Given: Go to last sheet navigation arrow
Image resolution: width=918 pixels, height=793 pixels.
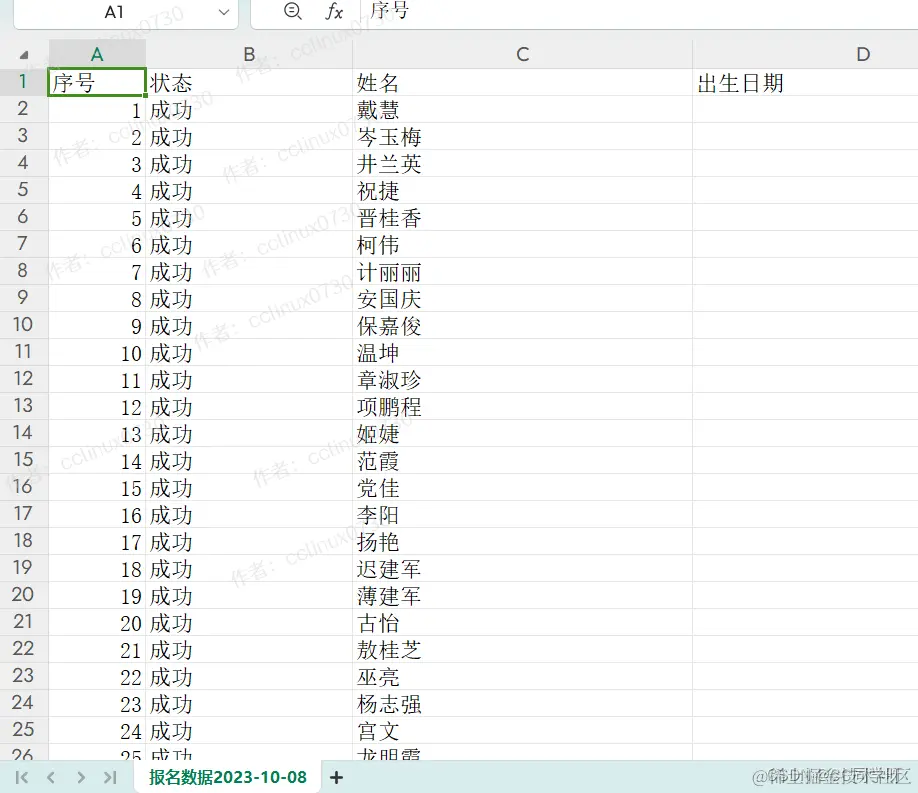Looking at the screenshot, I should pyautogui.click(x=110, y=777).
